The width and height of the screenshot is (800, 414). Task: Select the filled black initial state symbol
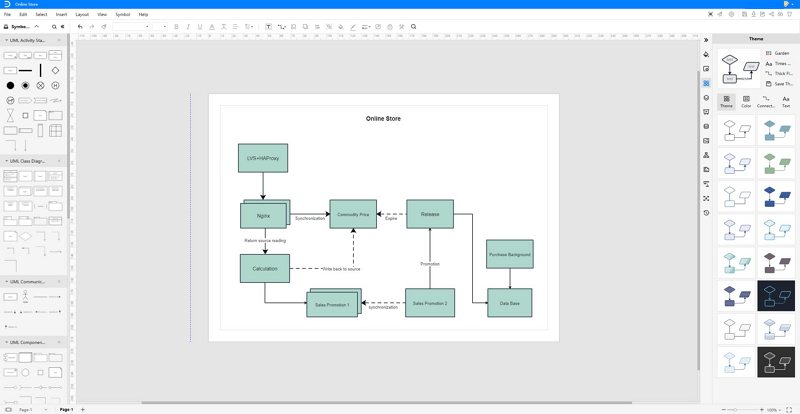click(x=10, y=86)
